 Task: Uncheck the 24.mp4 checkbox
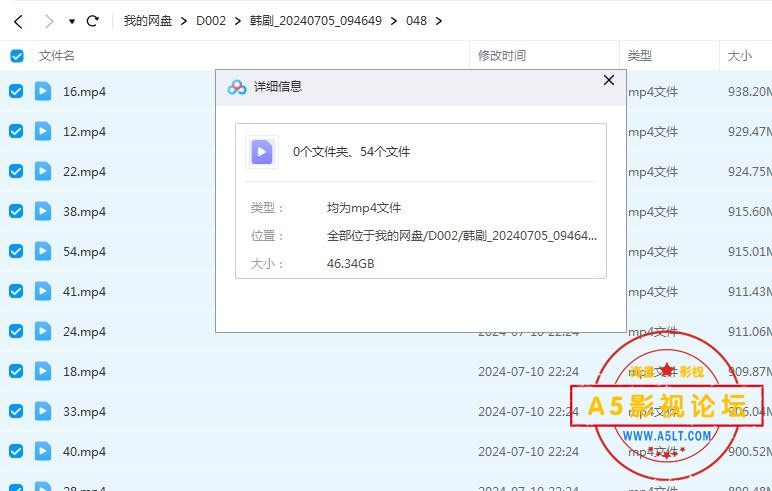coord(16,331)
